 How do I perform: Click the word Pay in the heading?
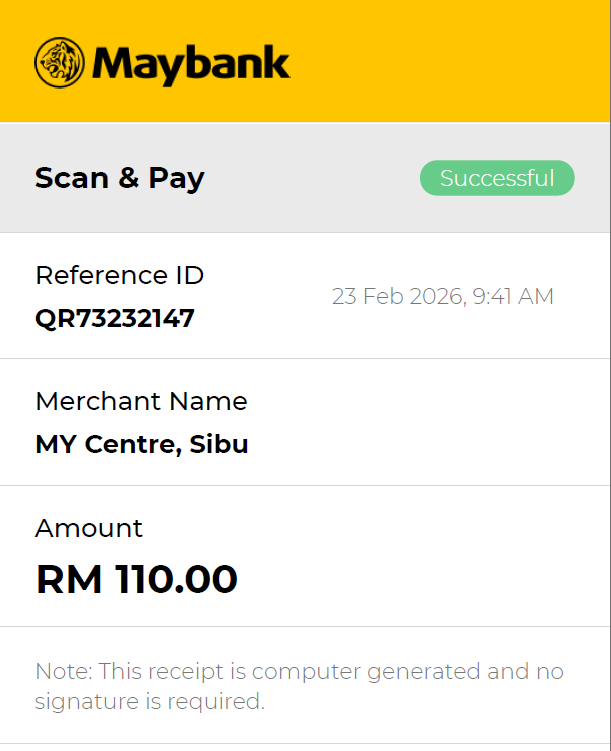pos(176,178)
